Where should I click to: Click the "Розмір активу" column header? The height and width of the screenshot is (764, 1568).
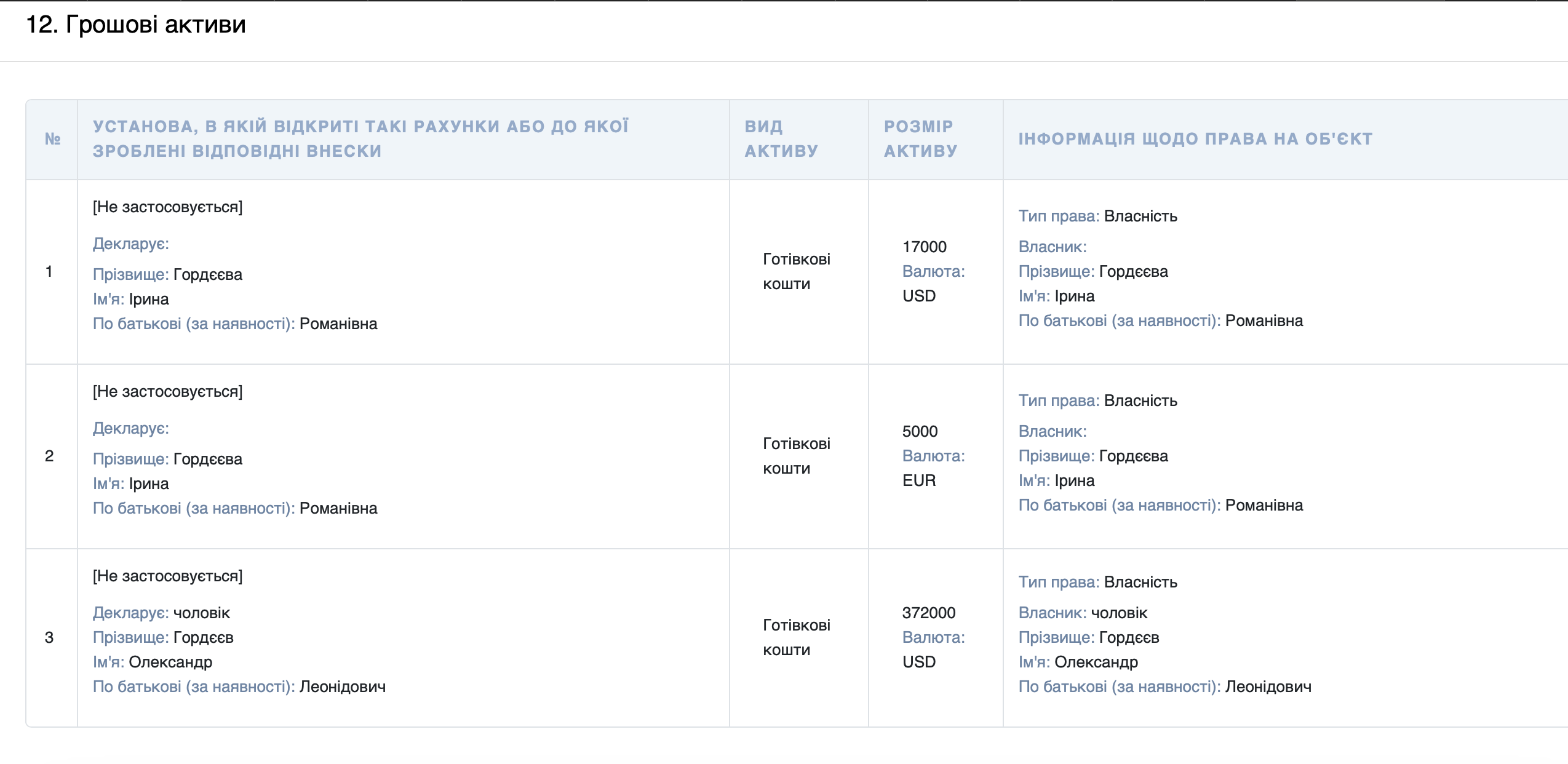(920, 139)
